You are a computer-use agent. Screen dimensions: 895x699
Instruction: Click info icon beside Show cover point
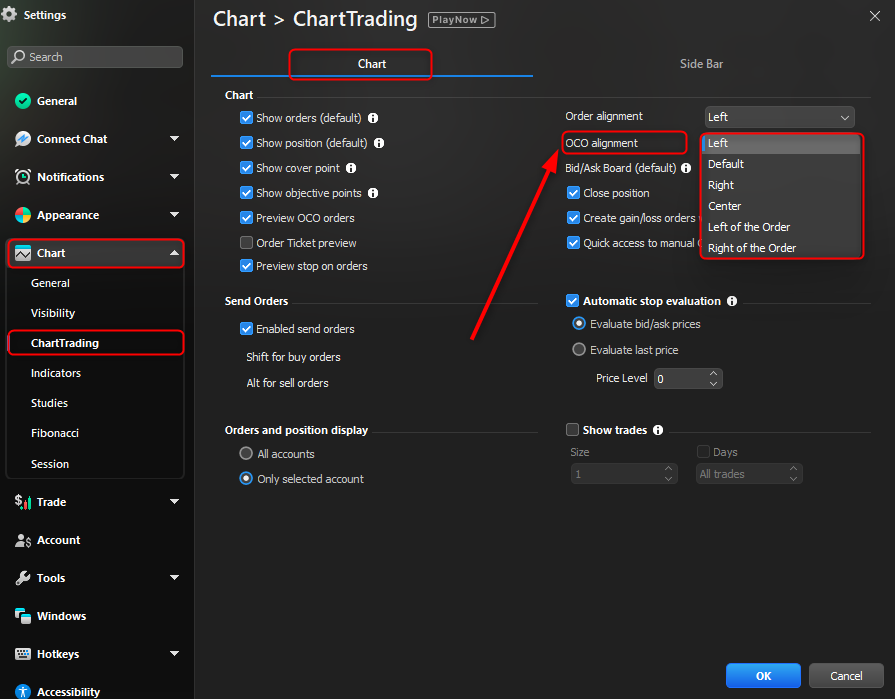click(351, 168)
